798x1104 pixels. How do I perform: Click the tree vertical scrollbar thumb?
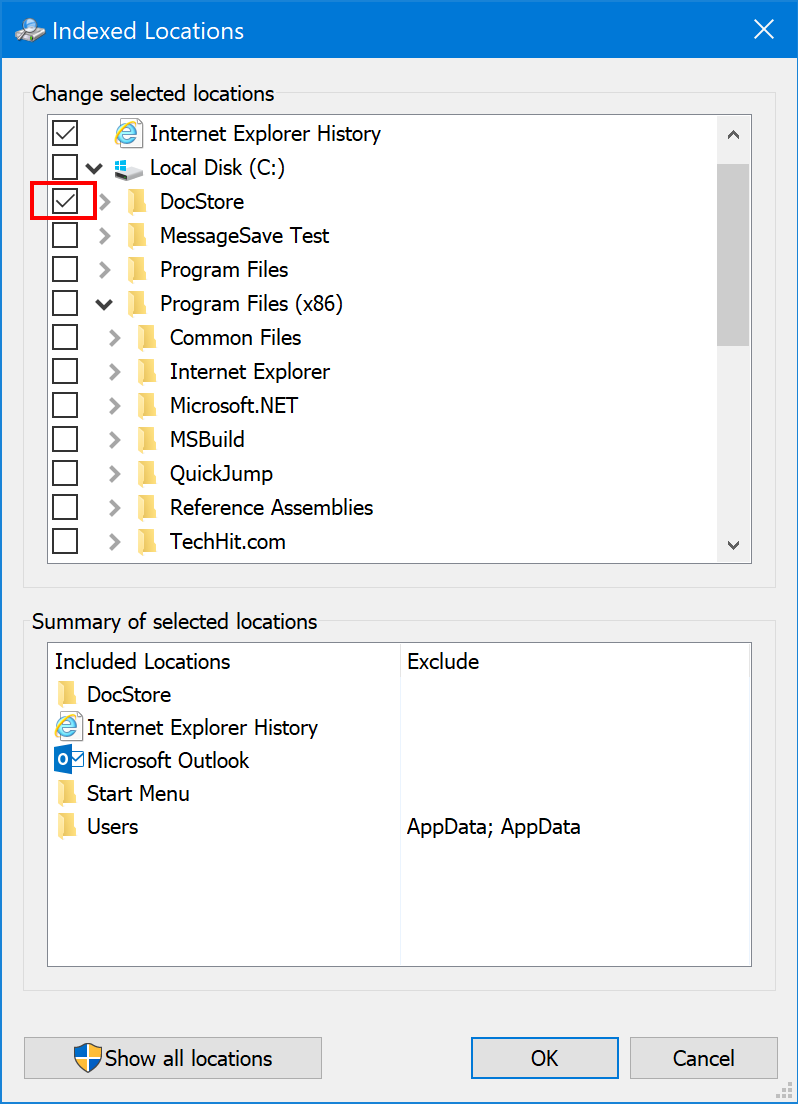click(733, 255)
